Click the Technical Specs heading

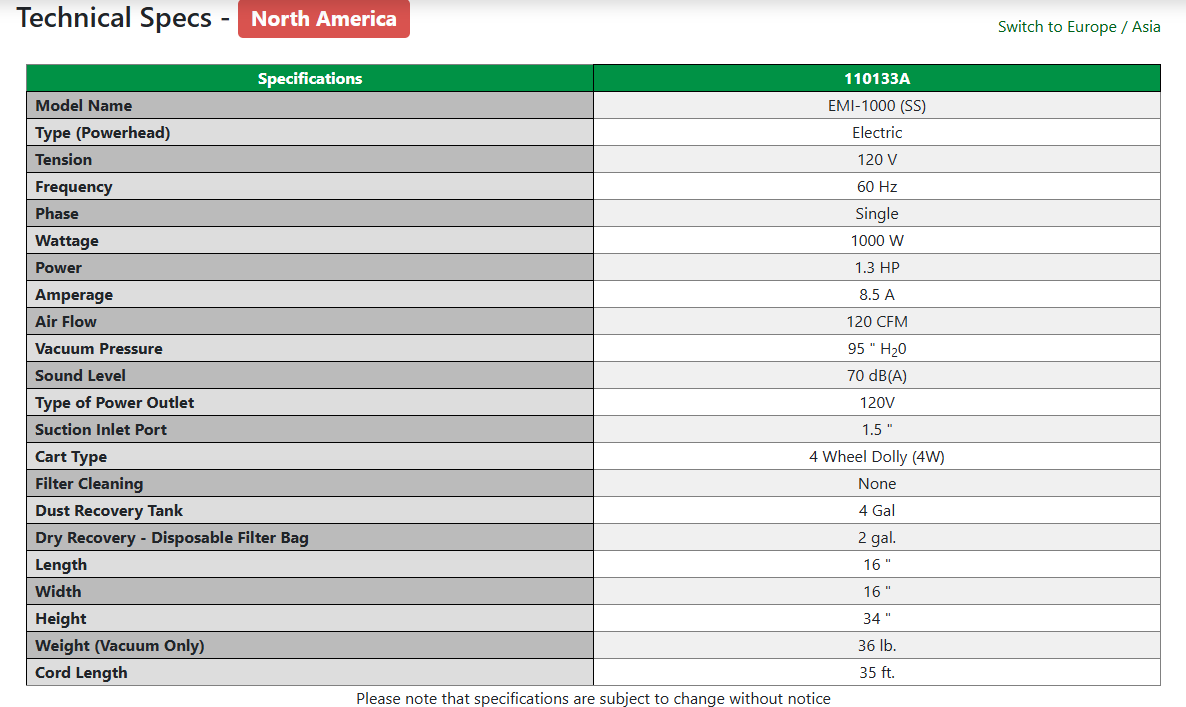(x=123, y=18)
